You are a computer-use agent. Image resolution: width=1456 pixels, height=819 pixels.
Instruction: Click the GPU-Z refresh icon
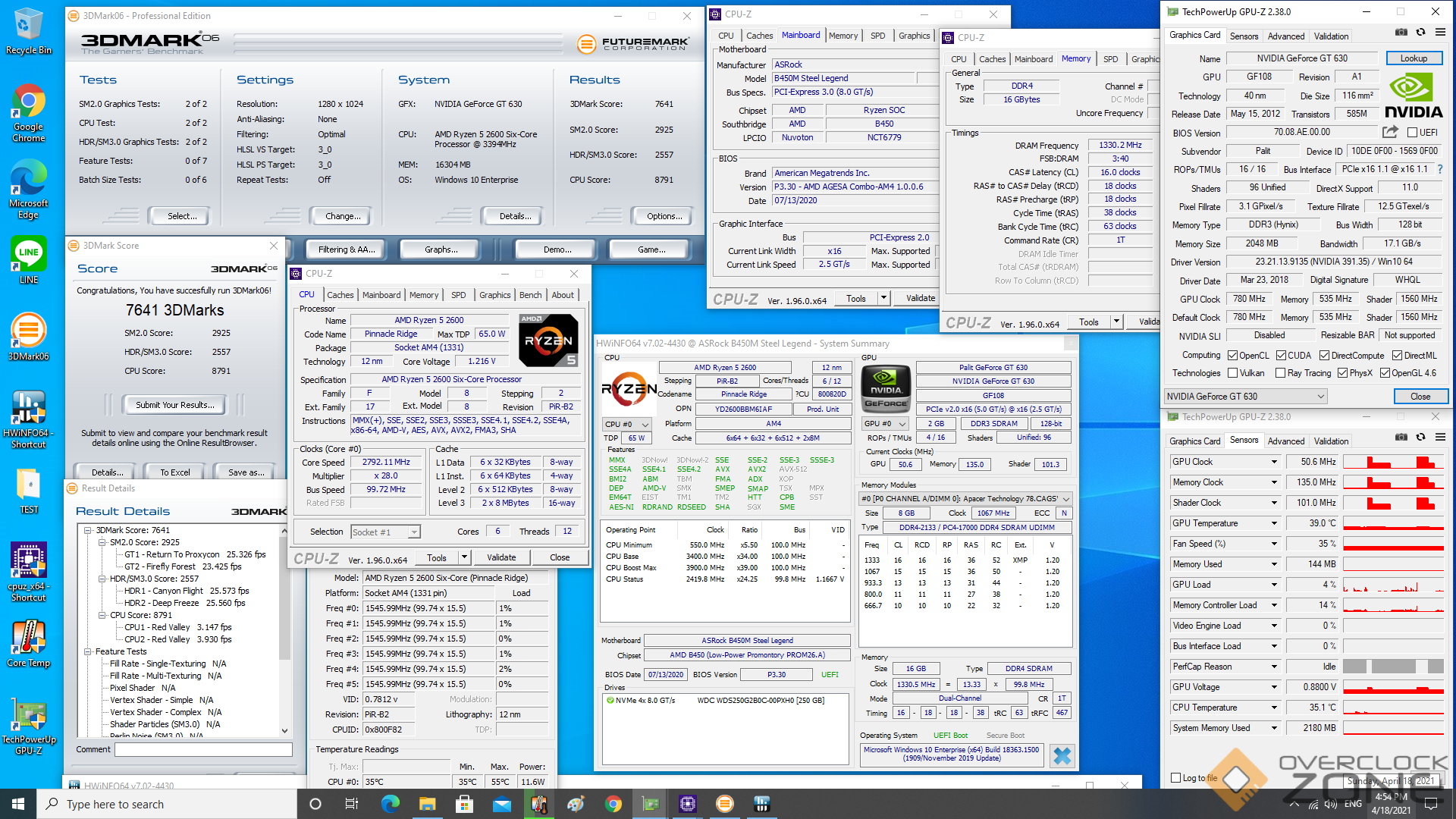(x=1420, y=32)
